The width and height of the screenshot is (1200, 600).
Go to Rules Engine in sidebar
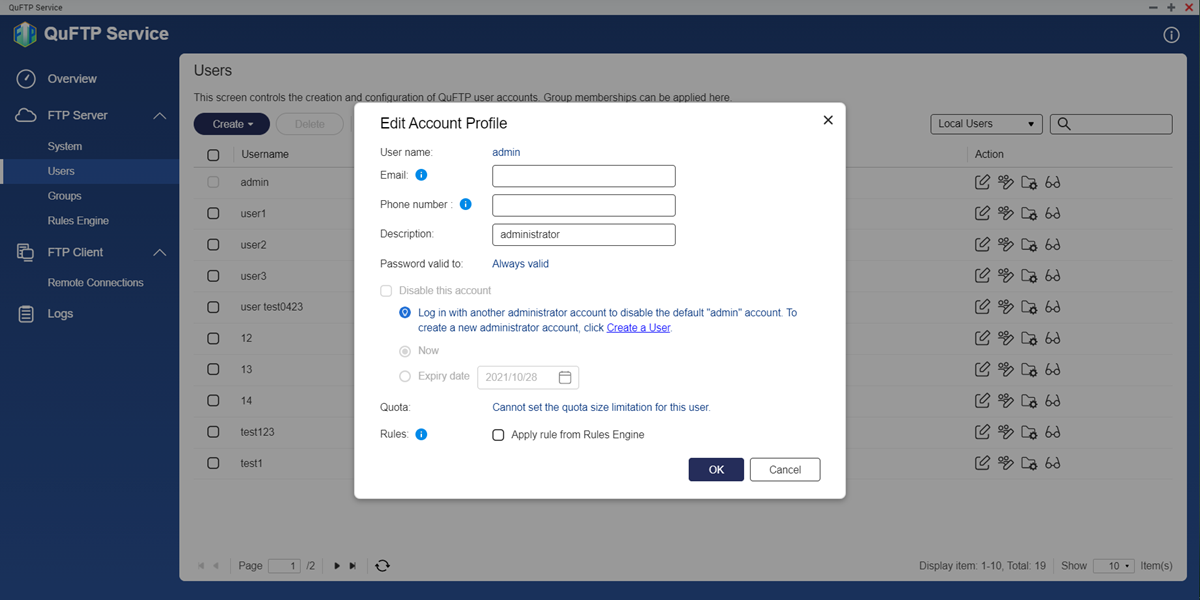(78, 221)
